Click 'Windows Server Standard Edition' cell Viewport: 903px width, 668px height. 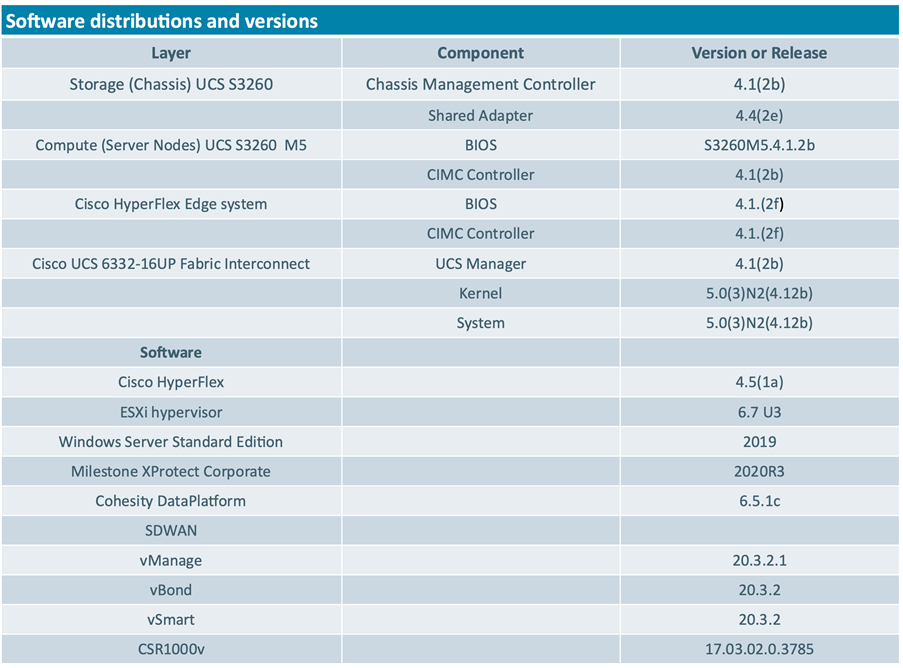171,442
